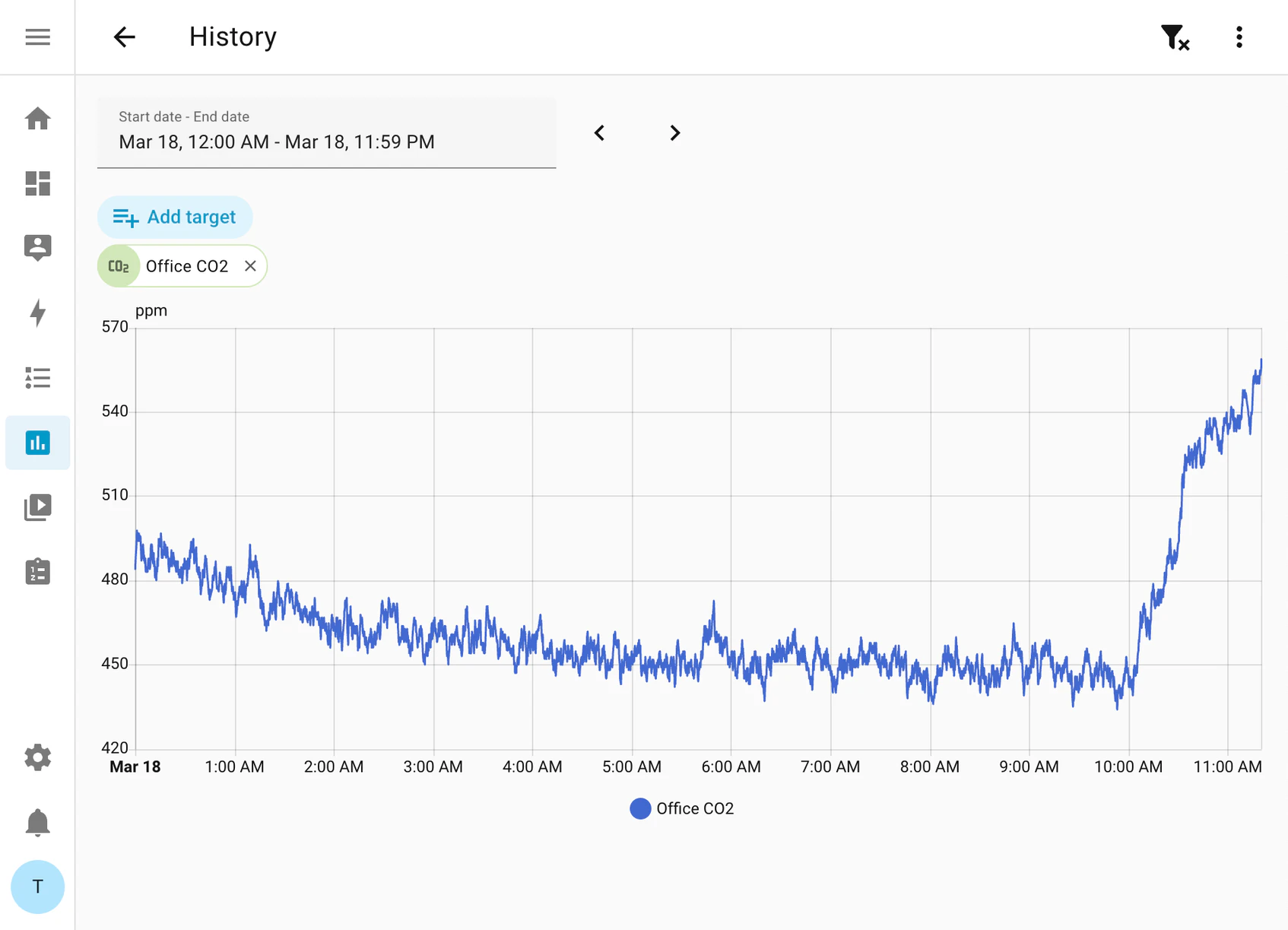Open the navigation hamburger menu
Image resolution: width=1288 pixels, height=930 pixels.
(37, 37)
